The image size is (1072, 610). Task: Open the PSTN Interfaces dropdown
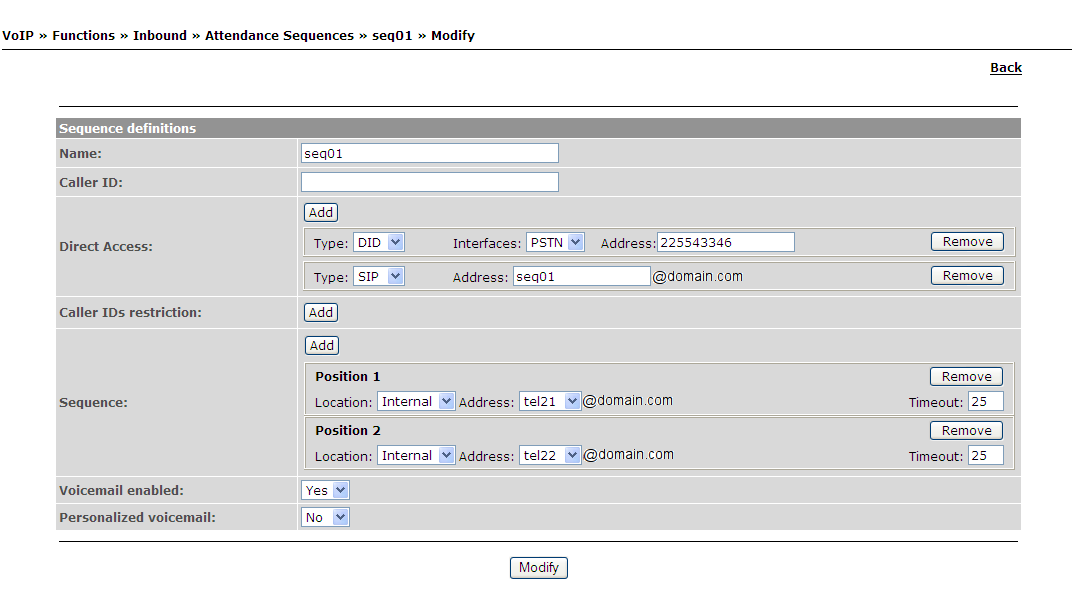[x=555, y=242]
